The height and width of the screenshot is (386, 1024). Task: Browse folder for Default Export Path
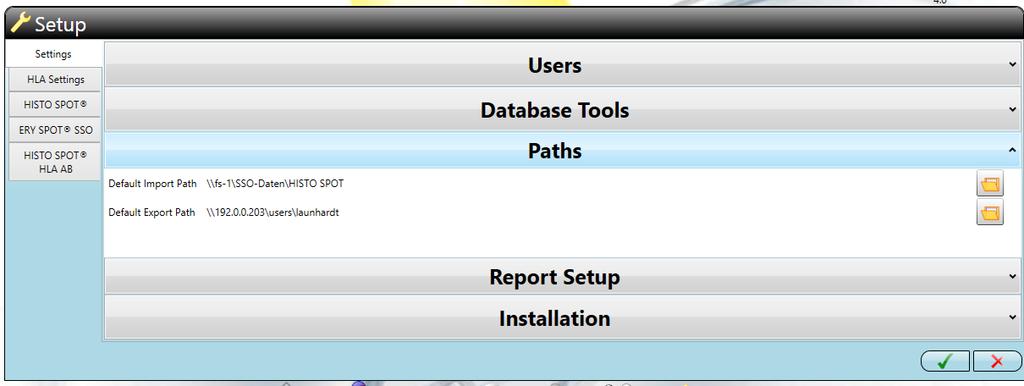tap(989, 213)
